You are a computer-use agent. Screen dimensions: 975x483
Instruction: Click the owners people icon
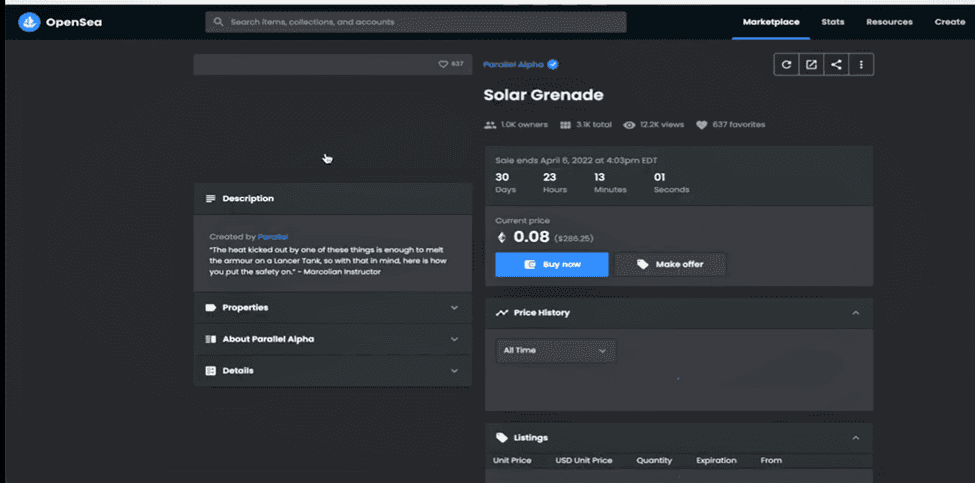[490, 125]
